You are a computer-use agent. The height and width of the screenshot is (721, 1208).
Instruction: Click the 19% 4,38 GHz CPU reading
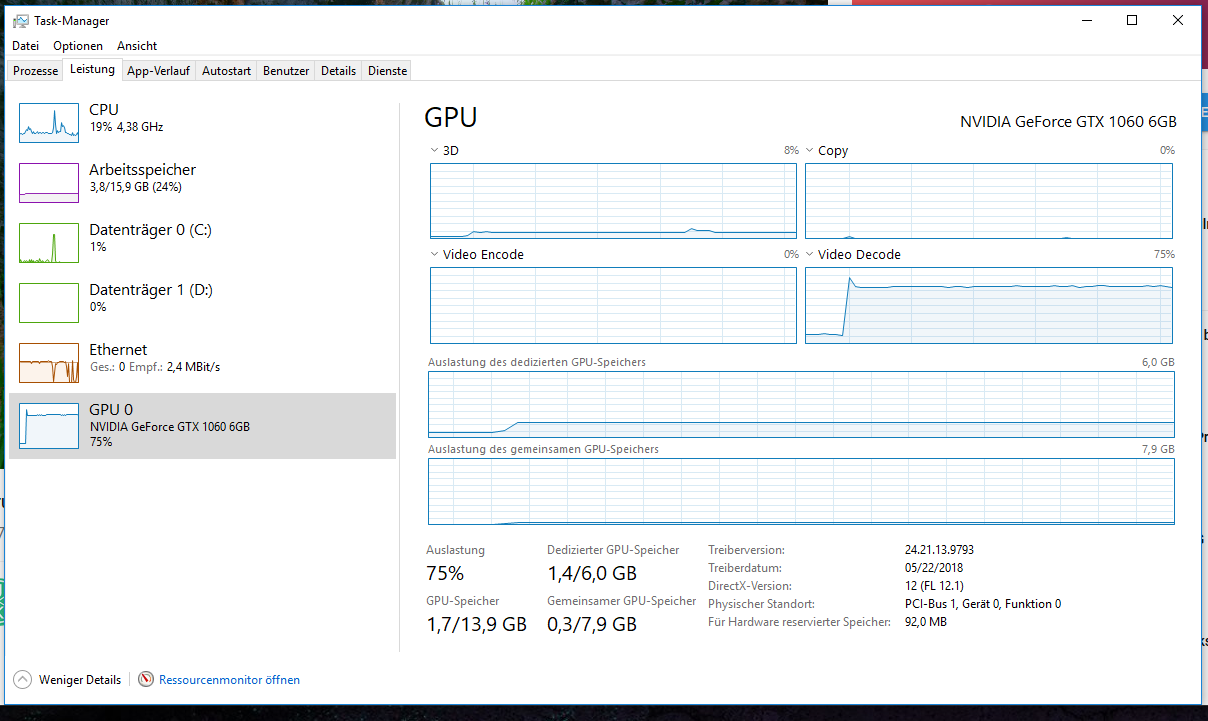pos(126,127)
